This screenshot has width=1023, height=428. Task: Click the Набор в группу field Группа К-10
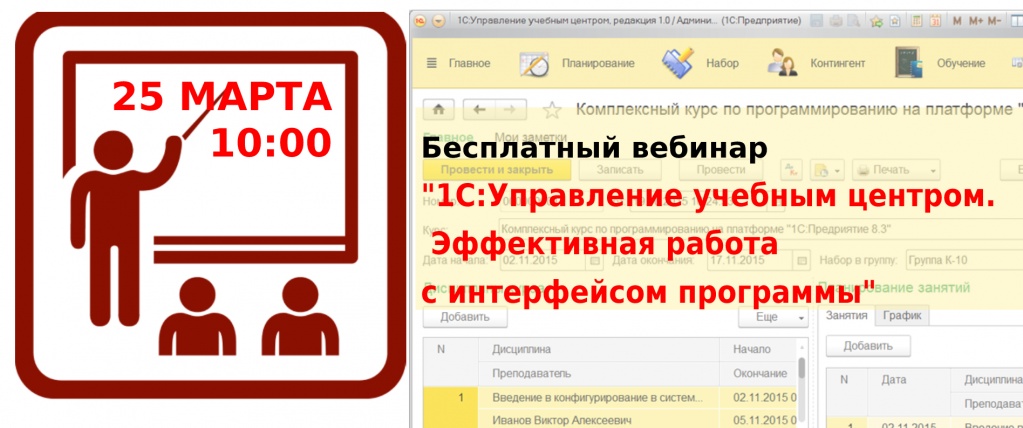(x=964, y=261)
